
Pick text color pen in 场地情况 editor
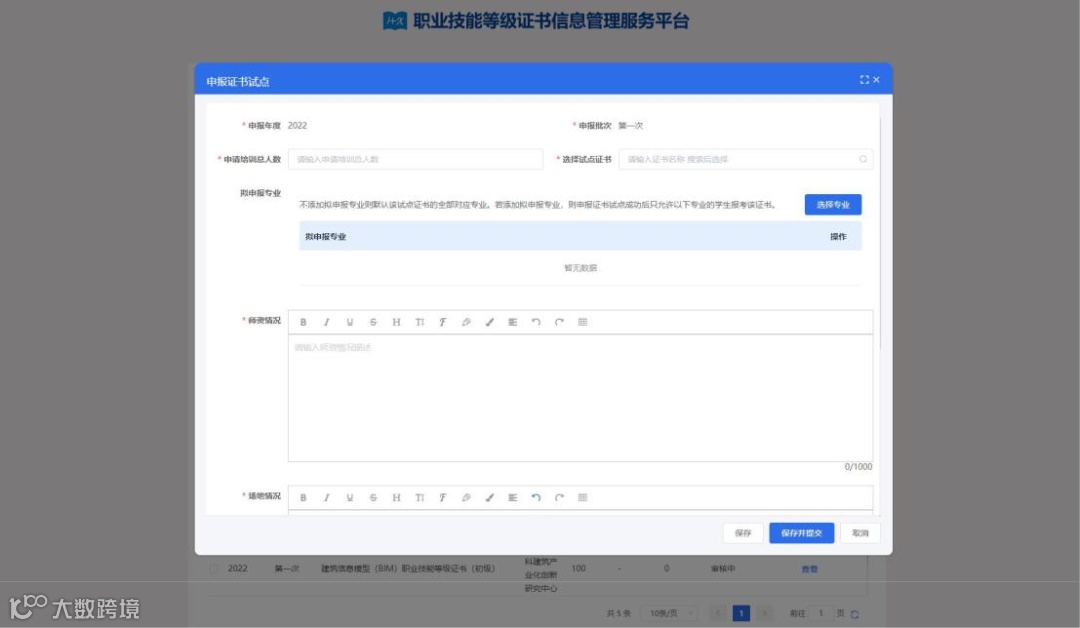tap(466, 498)
